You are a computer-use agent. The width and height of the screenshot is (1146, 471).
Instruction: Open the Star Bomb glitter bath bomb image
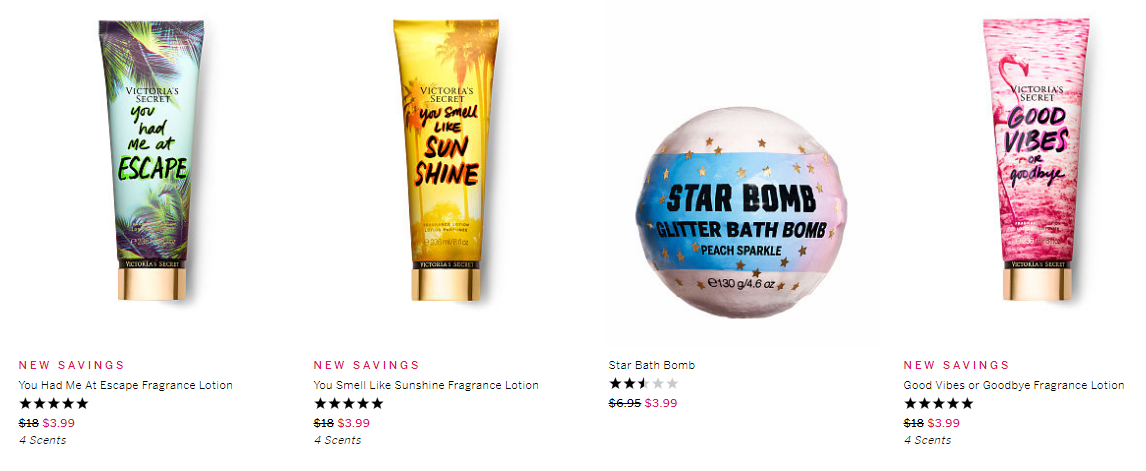point(741,213)
